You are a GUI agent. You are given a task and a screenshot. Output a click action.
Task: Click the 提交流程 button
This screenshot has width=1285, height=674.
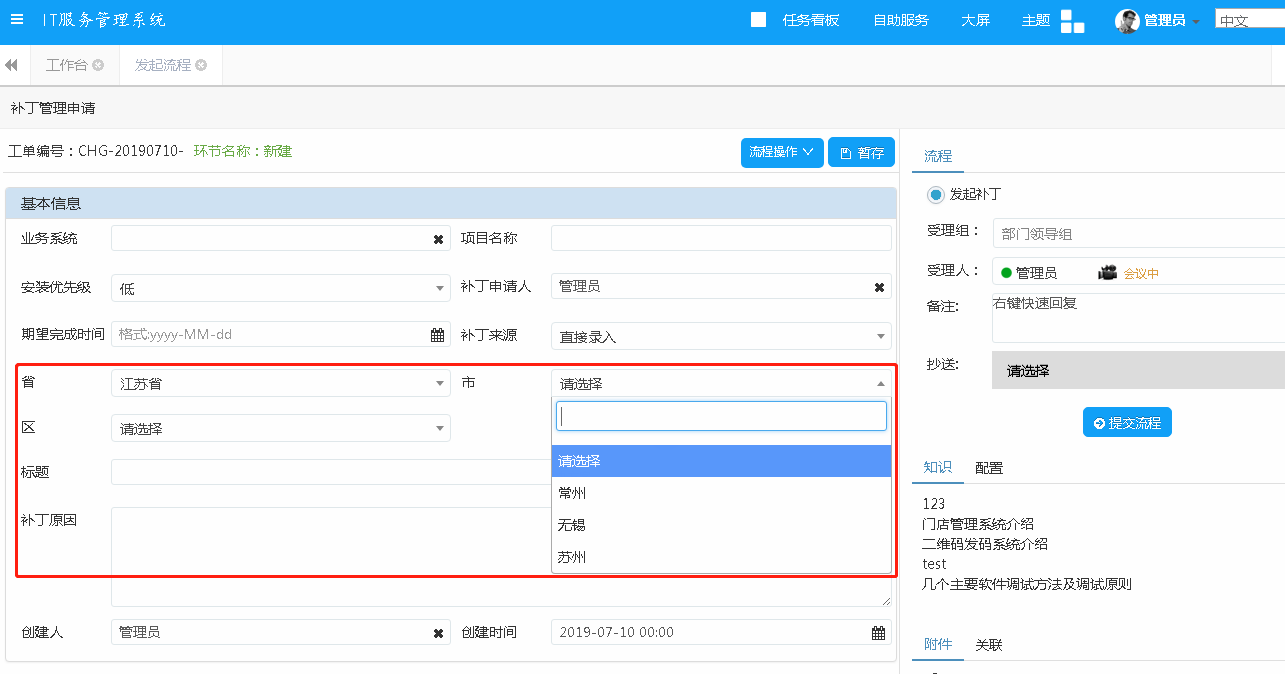pos(1127,423)
